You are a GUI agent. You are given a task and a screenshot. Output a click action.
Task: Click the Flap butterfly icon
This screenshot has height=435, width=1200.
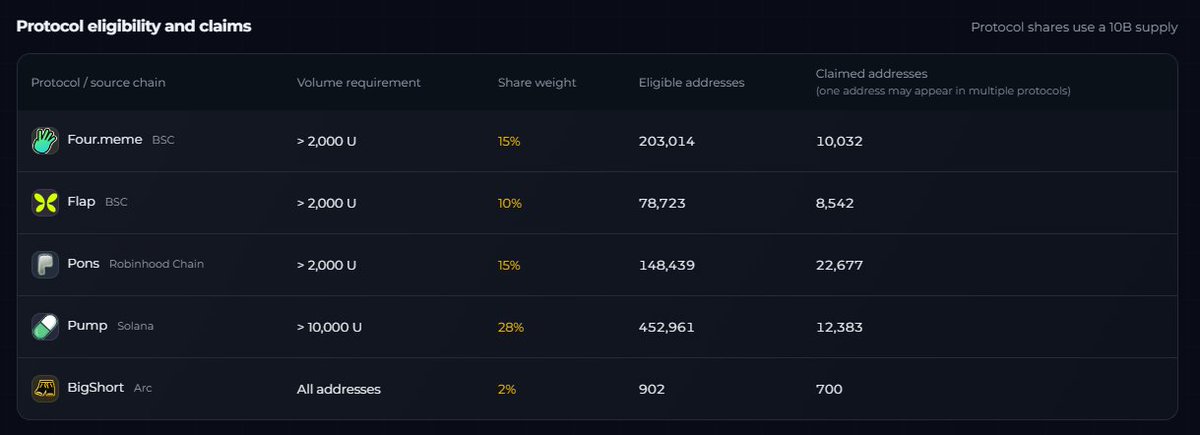[x=45, y=203]
